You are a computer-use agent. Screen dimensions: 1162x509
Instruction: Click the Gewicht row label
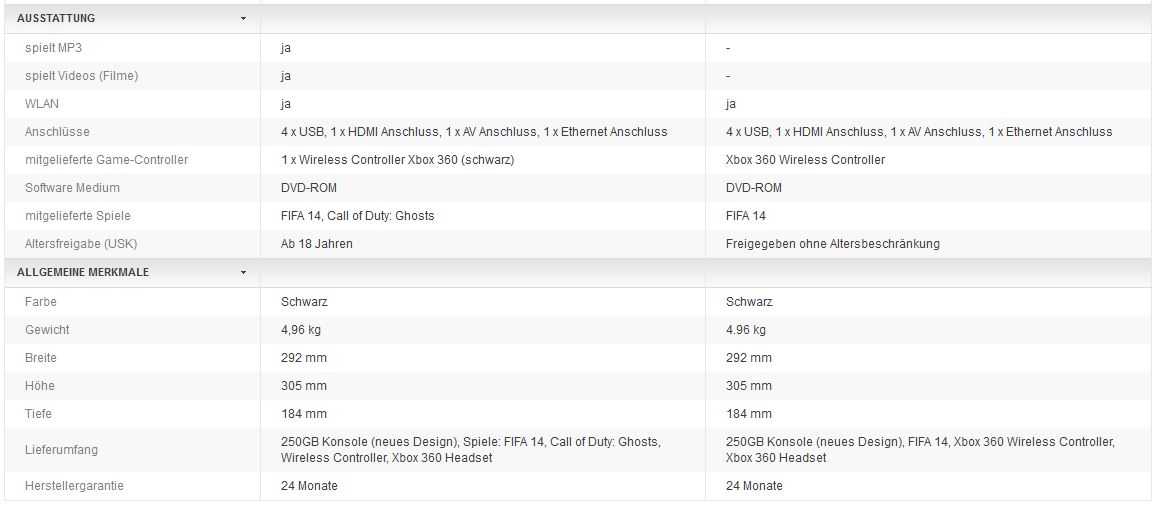(x=48, y=330)
